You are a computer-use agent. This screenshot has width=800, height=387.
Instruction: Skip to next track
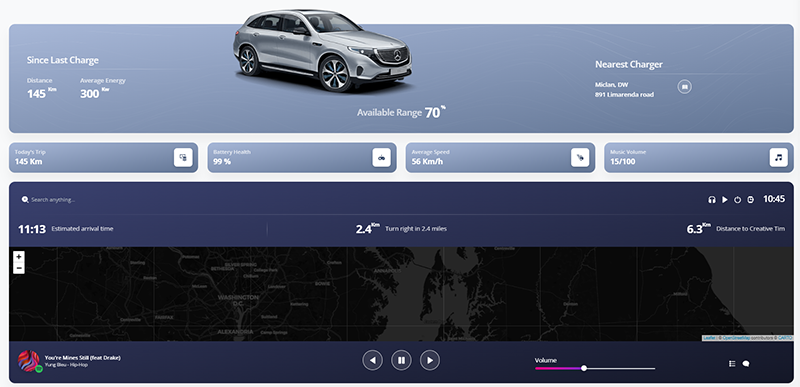pyautogui.click(x=430, y=360)
